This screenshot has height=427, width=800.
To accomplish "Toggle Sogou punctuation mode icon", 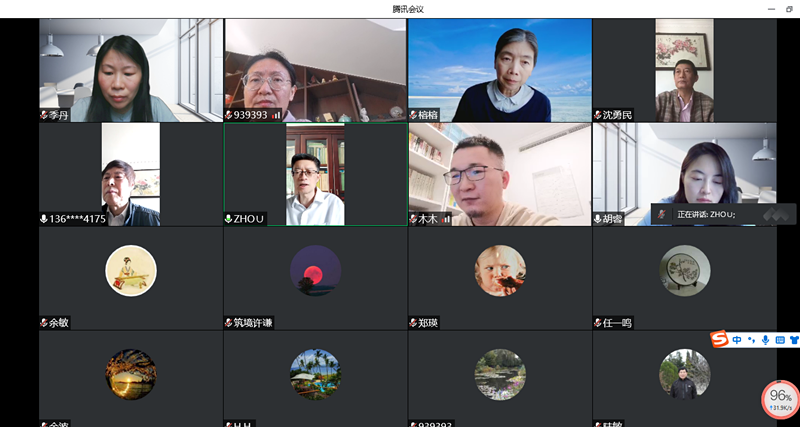I will (751, 340).
